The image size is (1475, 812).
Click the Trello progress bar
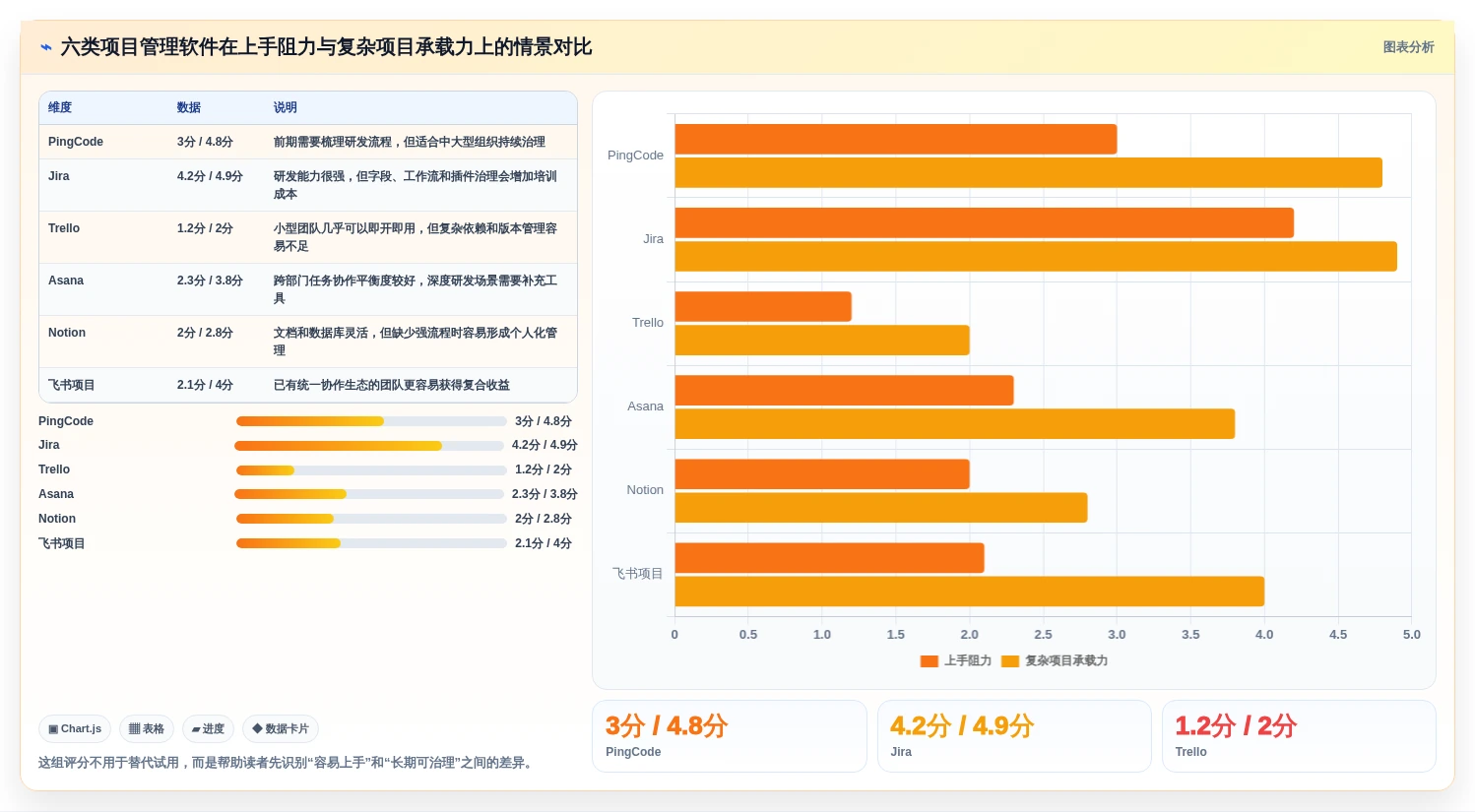coord(371,470)
